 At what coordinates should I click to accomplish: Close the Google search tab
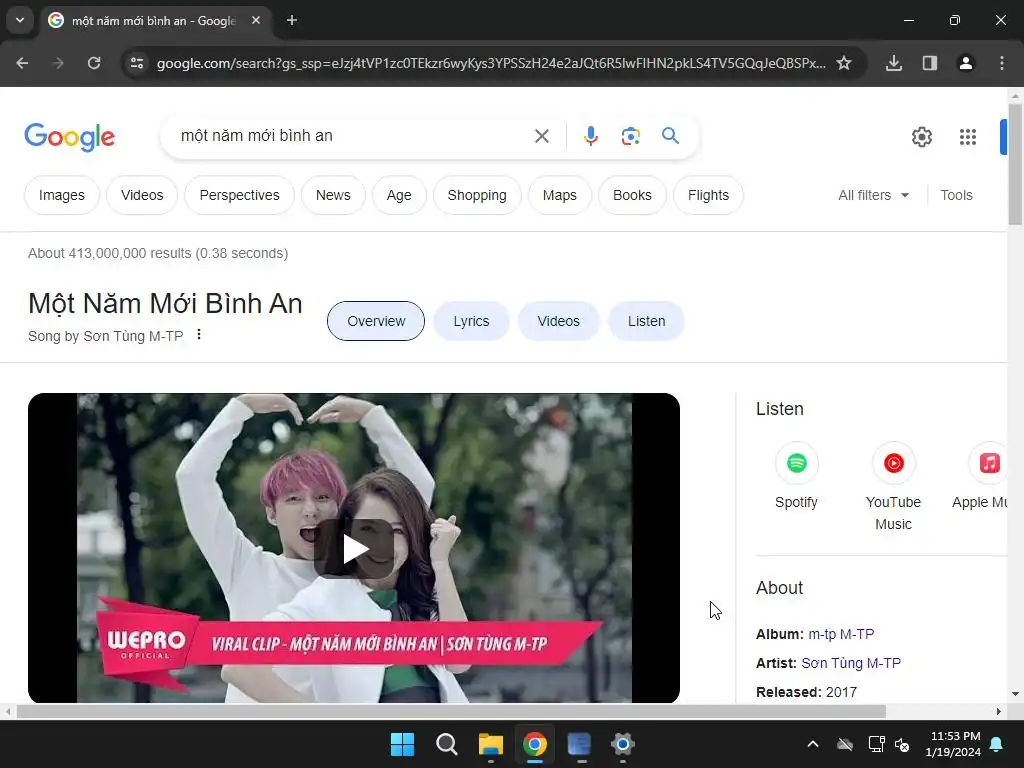256,20
